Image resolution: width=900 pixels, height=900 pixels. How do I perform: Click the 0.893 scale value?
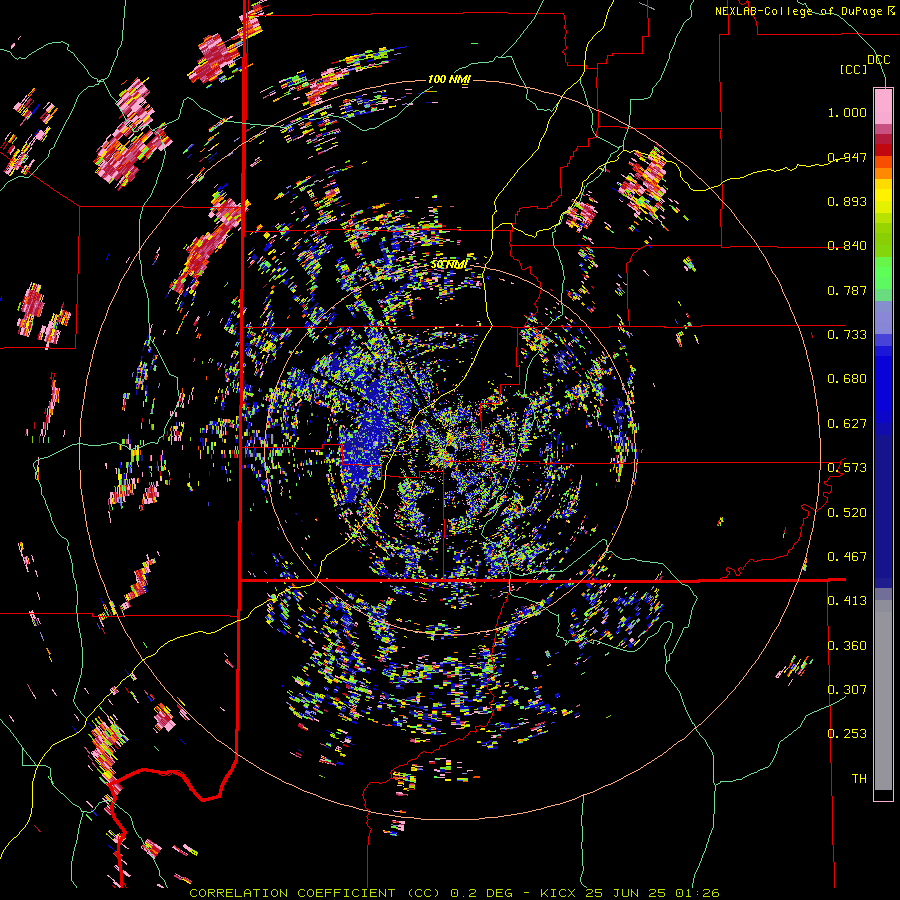(x=847, y=201)
